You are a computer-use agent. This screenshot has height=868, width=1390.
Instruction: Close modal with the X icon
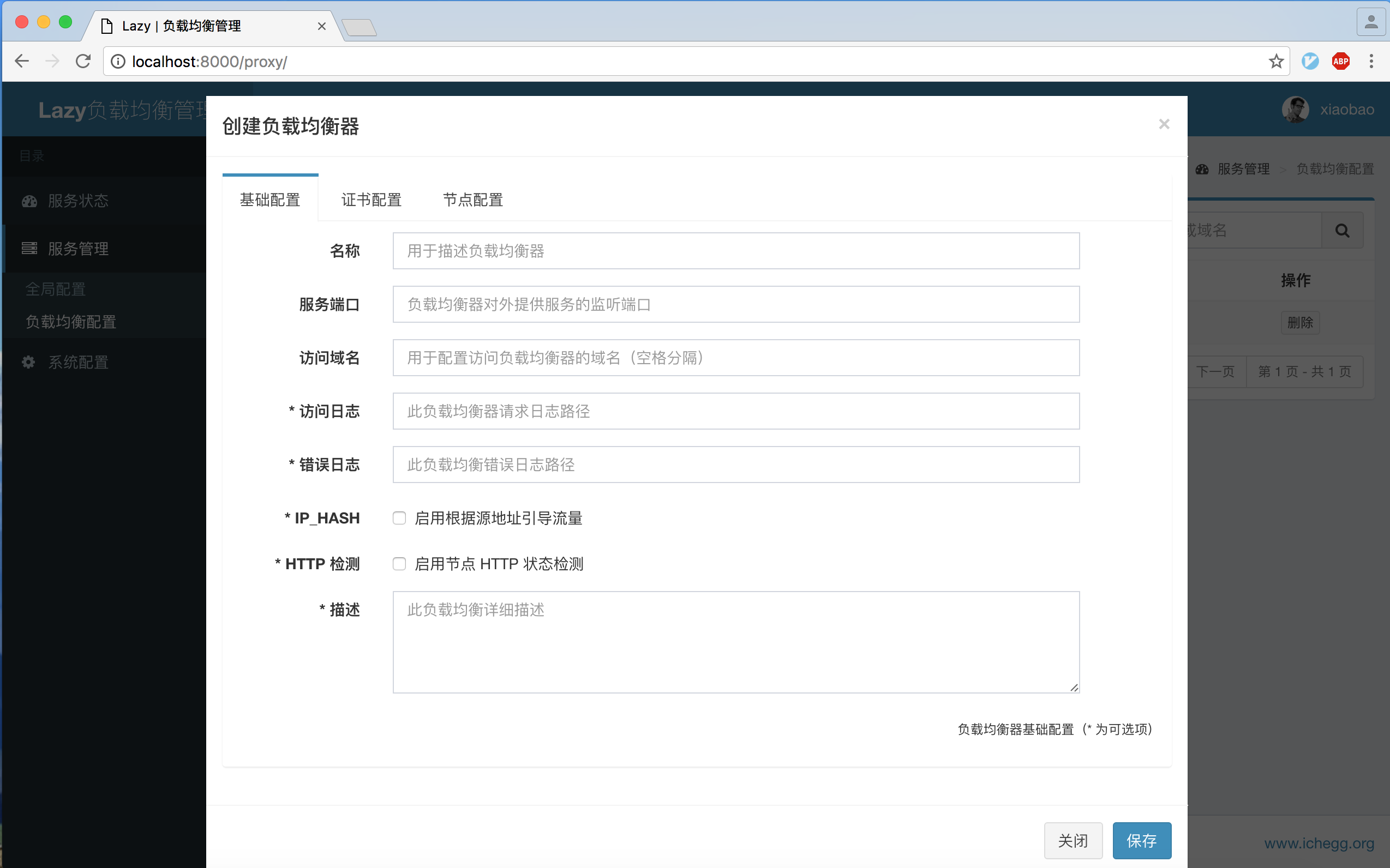(x=1164, y=124)
